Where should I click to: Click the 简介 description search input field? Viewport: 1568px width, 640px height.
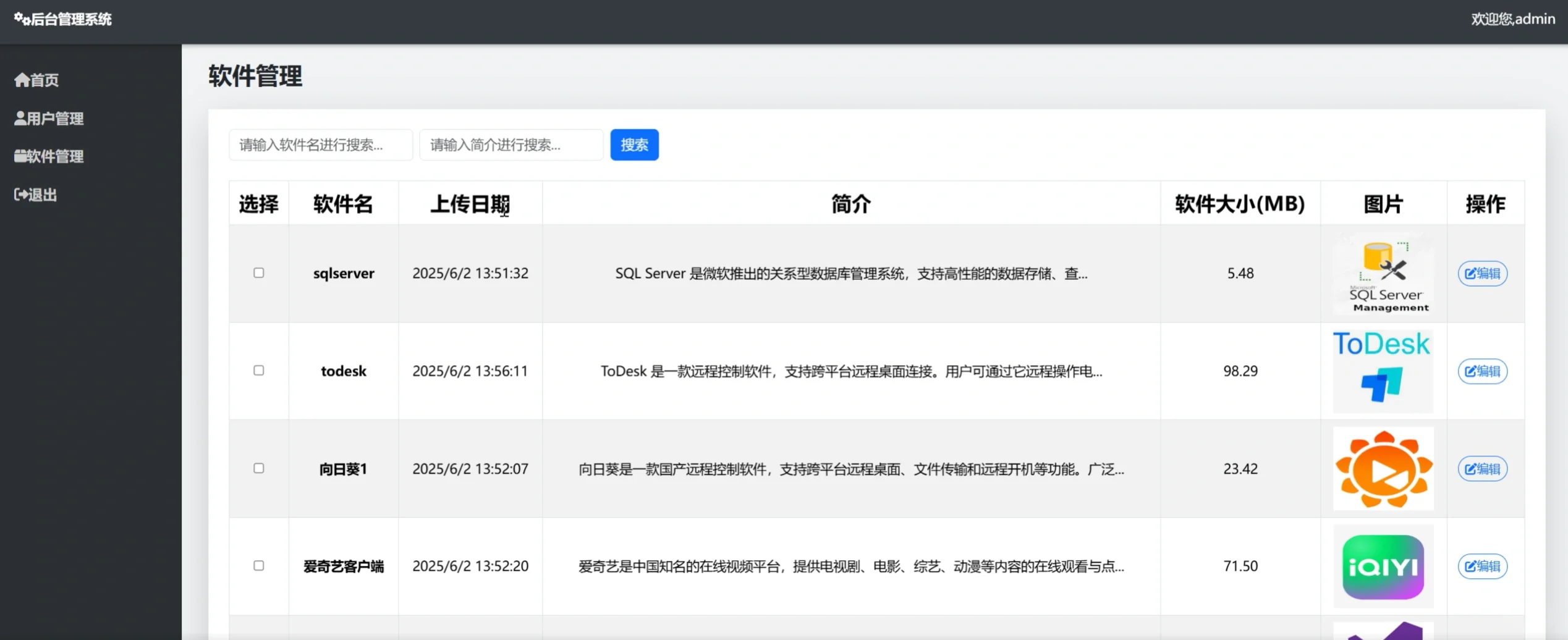pos(511,145)
